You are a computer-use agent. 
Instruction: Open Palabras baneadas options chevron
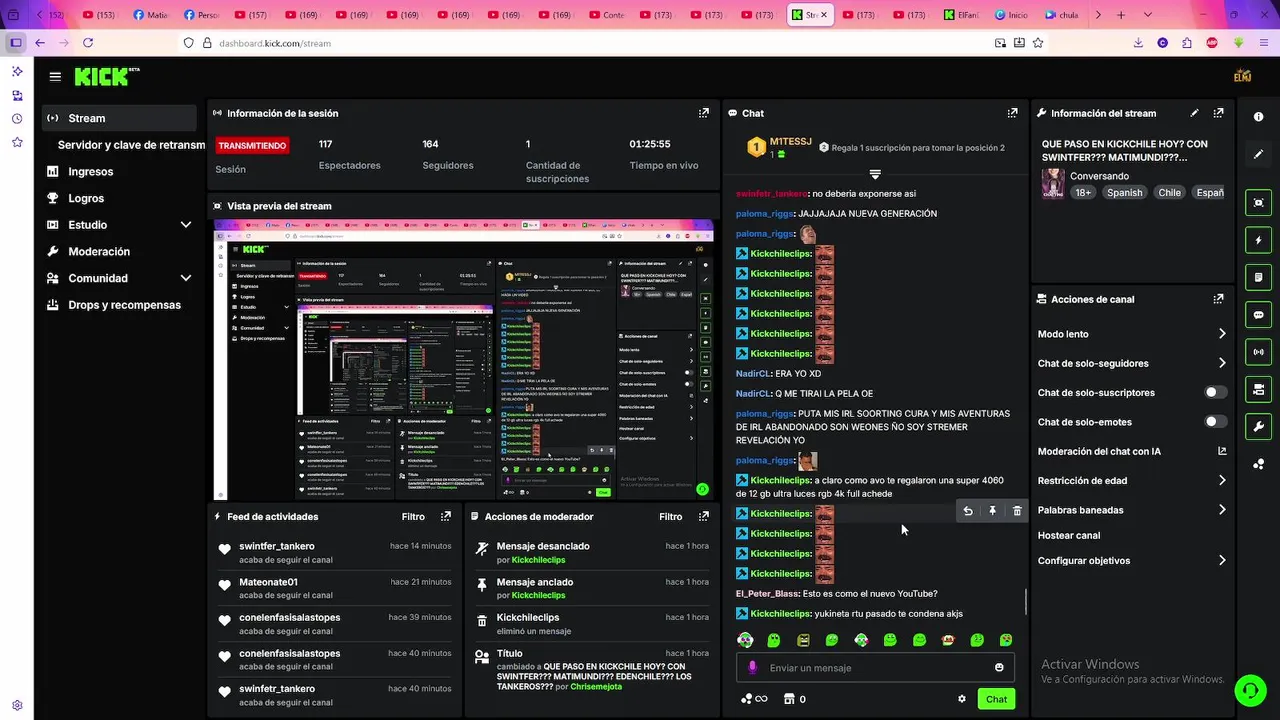[1222, 510]
